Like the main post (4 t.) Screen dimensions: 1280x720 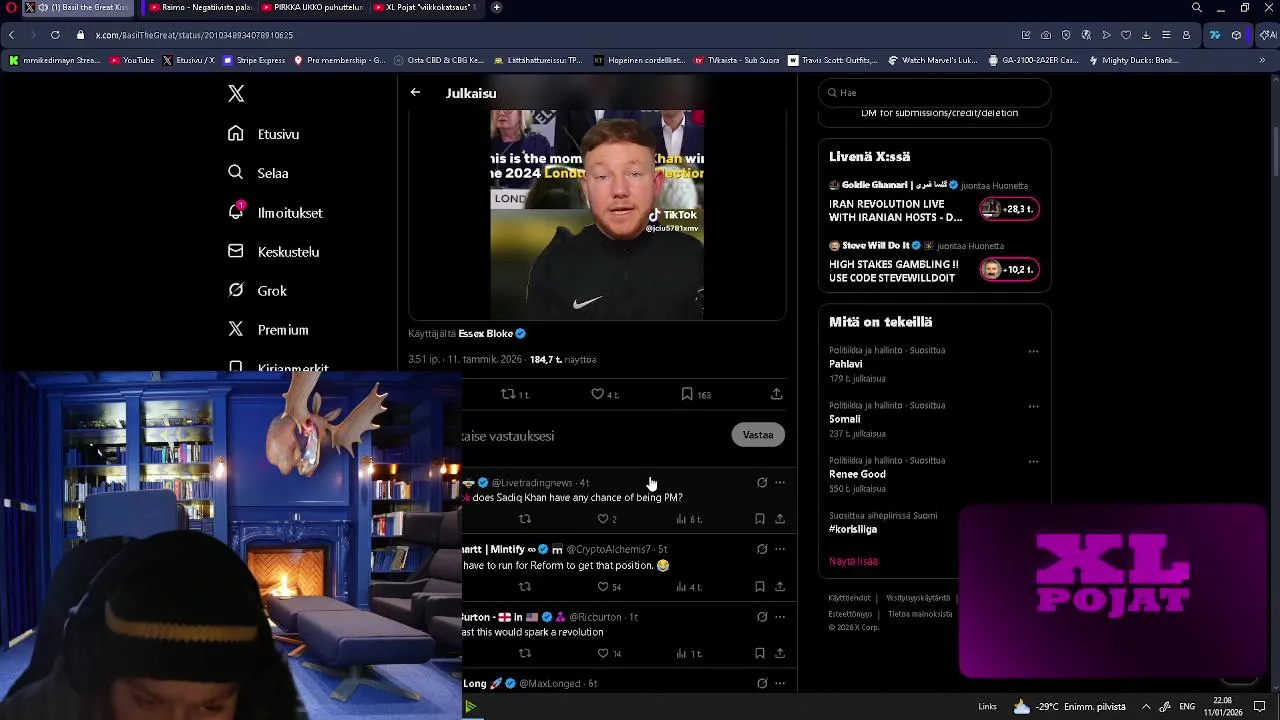(x=604, y=394)
